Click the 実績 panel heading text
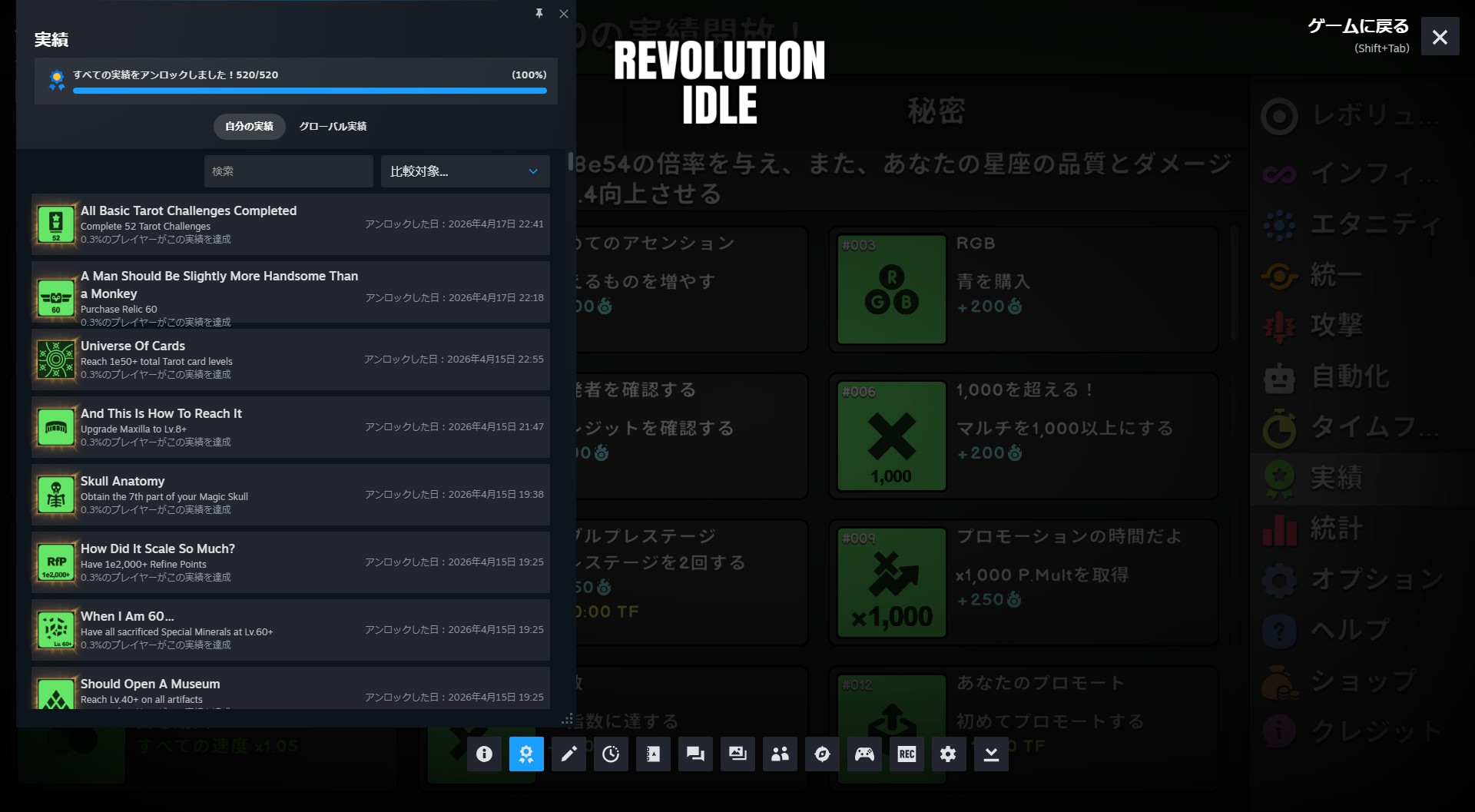This screenshot has height=812, width=1475. [x=51, y=40]
